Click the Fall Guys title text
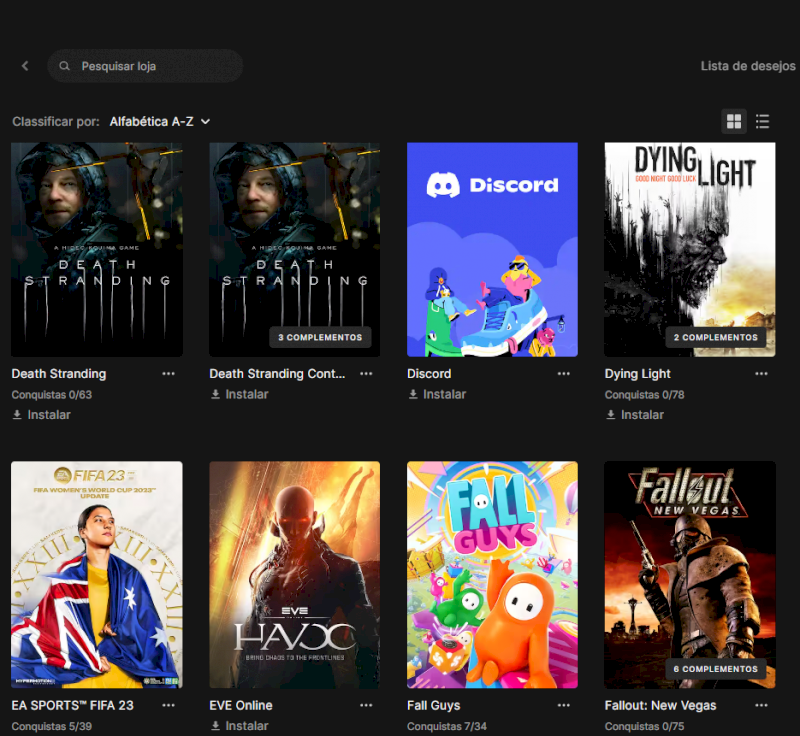This screenshot has height=736, width=800. pos(434,705)
